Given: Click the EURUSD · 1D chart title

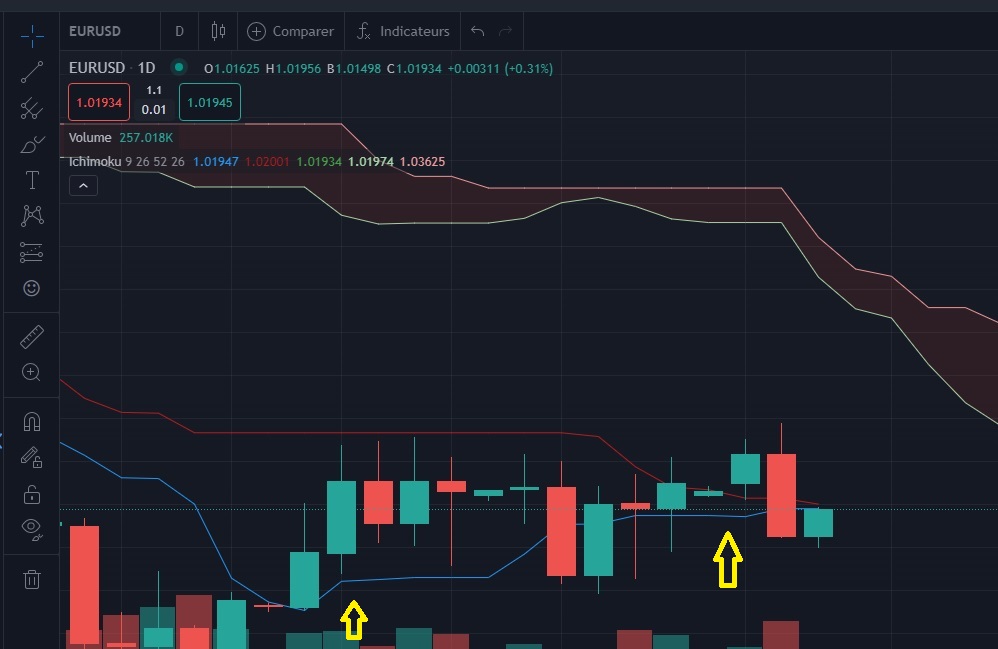Looking at the screenshot, I should point(112,67).
